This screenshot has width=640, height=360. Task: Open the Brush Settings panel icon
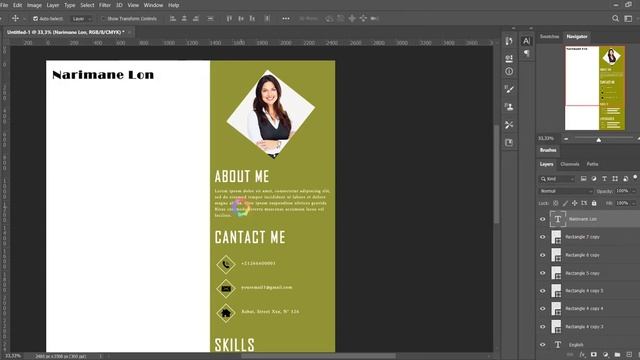(x=509, y=89)
